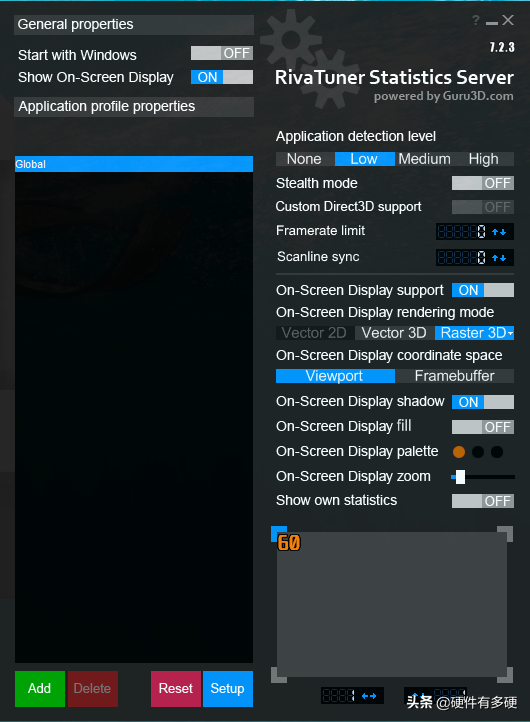Select the Framebuffer coordinate space

point(454,376)
